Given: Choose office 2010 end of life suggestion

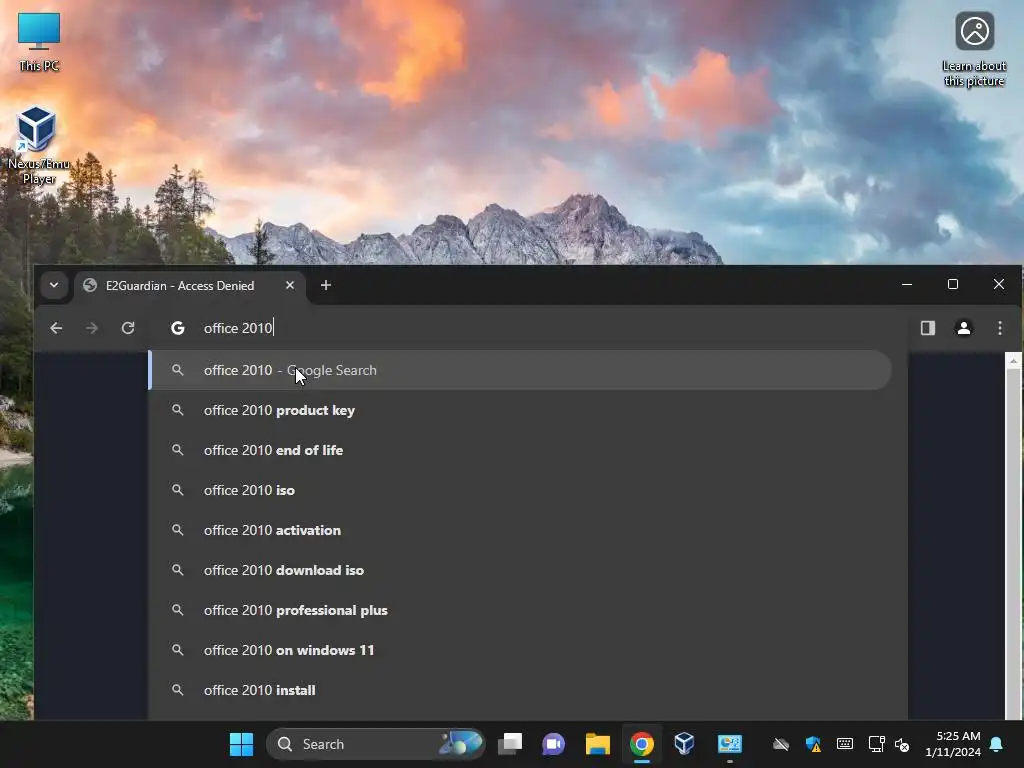Looking at the screenshot, I should point(520,450).
